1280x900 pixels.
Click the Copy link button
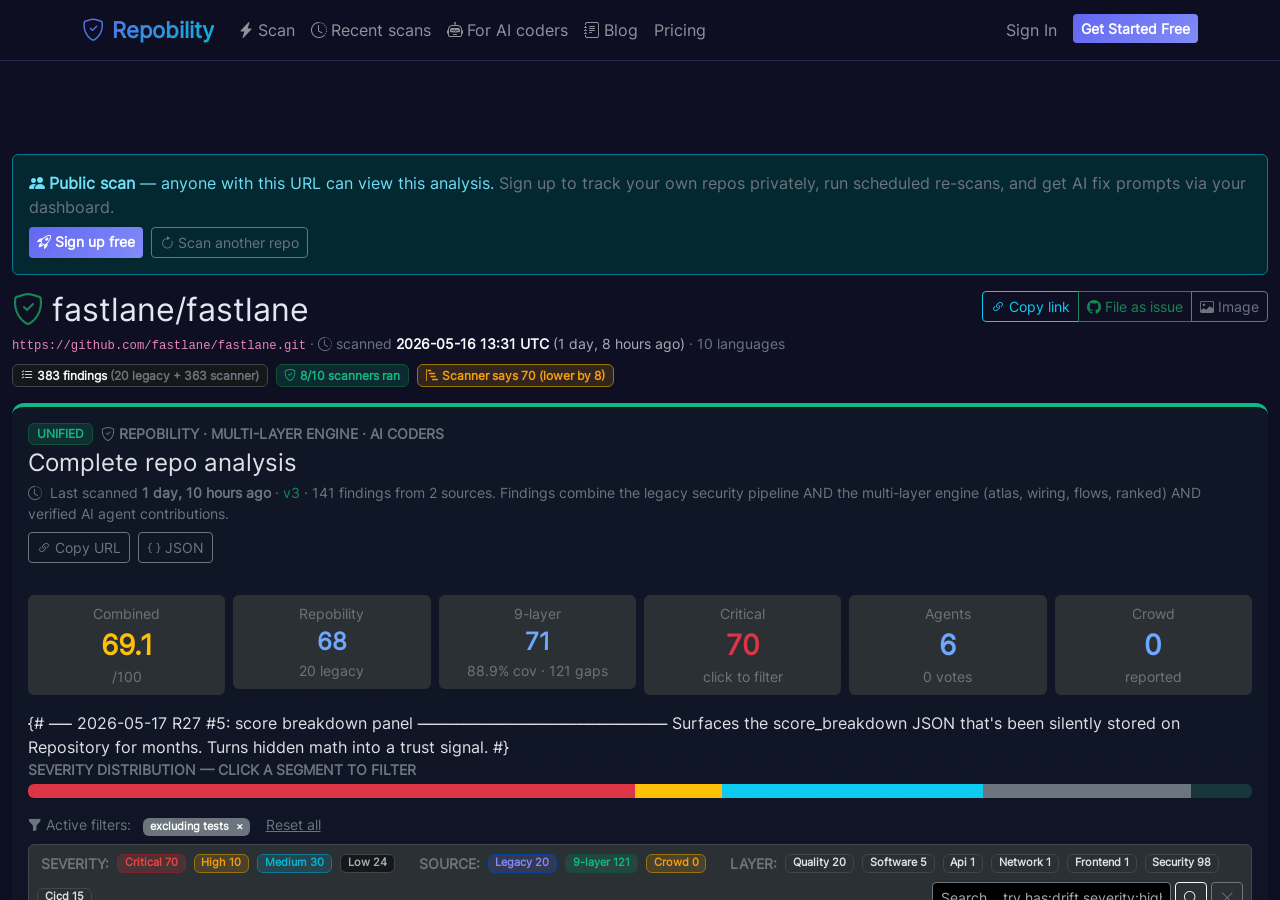coord(1030,307)
